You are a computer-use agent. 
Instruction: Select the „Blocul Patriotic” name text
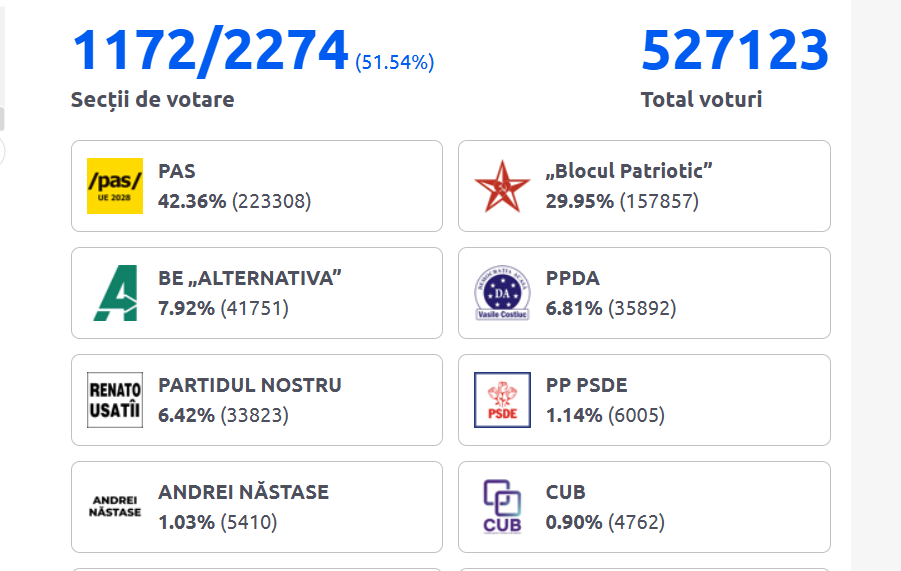[629, 171]
